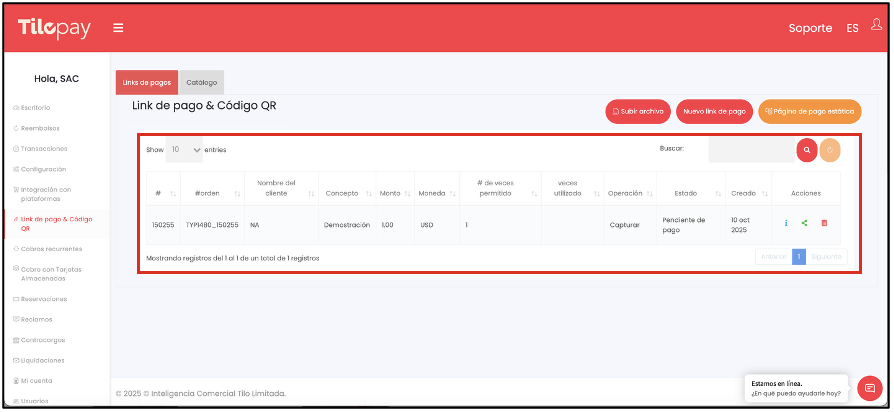Open the live chat bubble icon
The width and height of the screenshot is (894, 412).
pos(869,388)
